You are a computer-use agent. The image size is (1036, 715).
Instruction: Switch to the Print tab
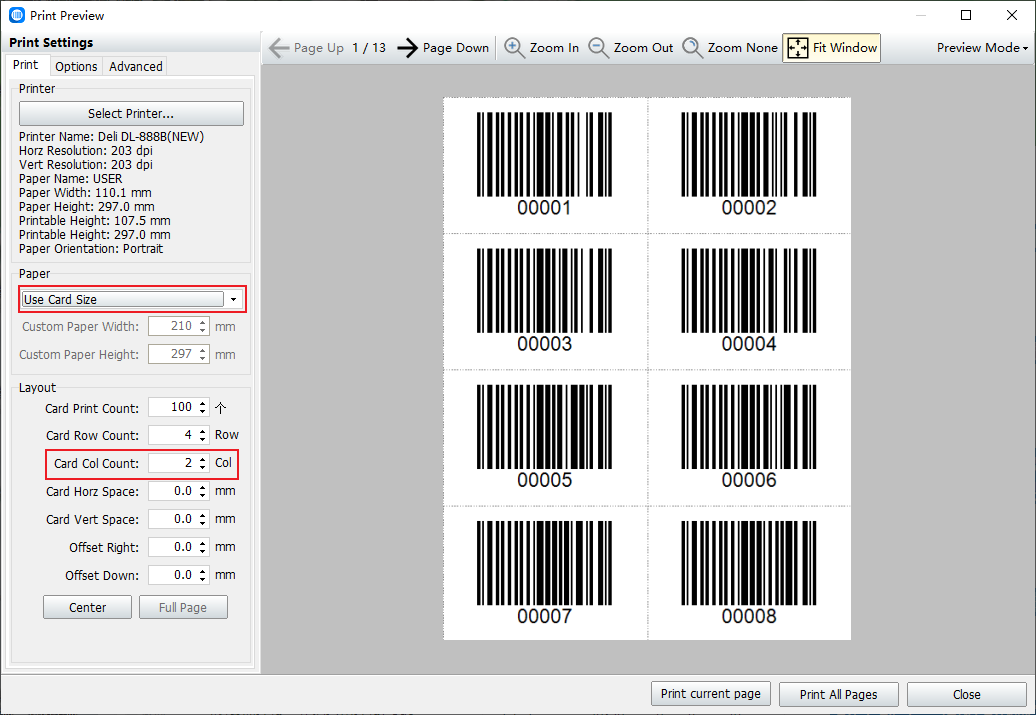click(x=26, y=65)
